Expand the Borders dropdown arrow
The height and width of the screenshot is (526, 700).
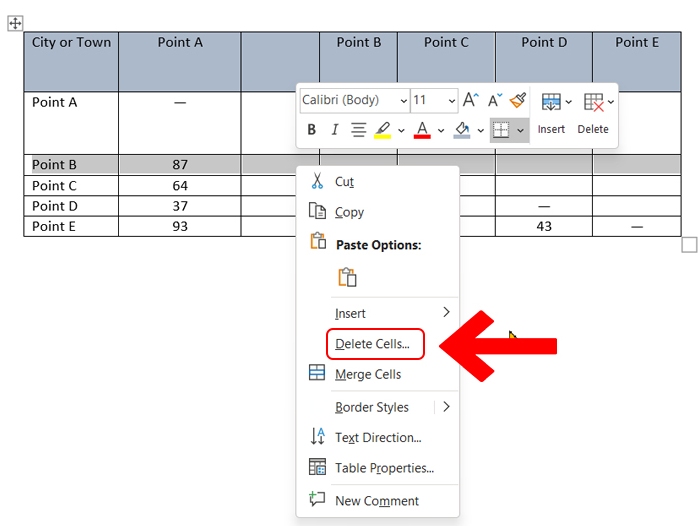click(x=520, y=130)
